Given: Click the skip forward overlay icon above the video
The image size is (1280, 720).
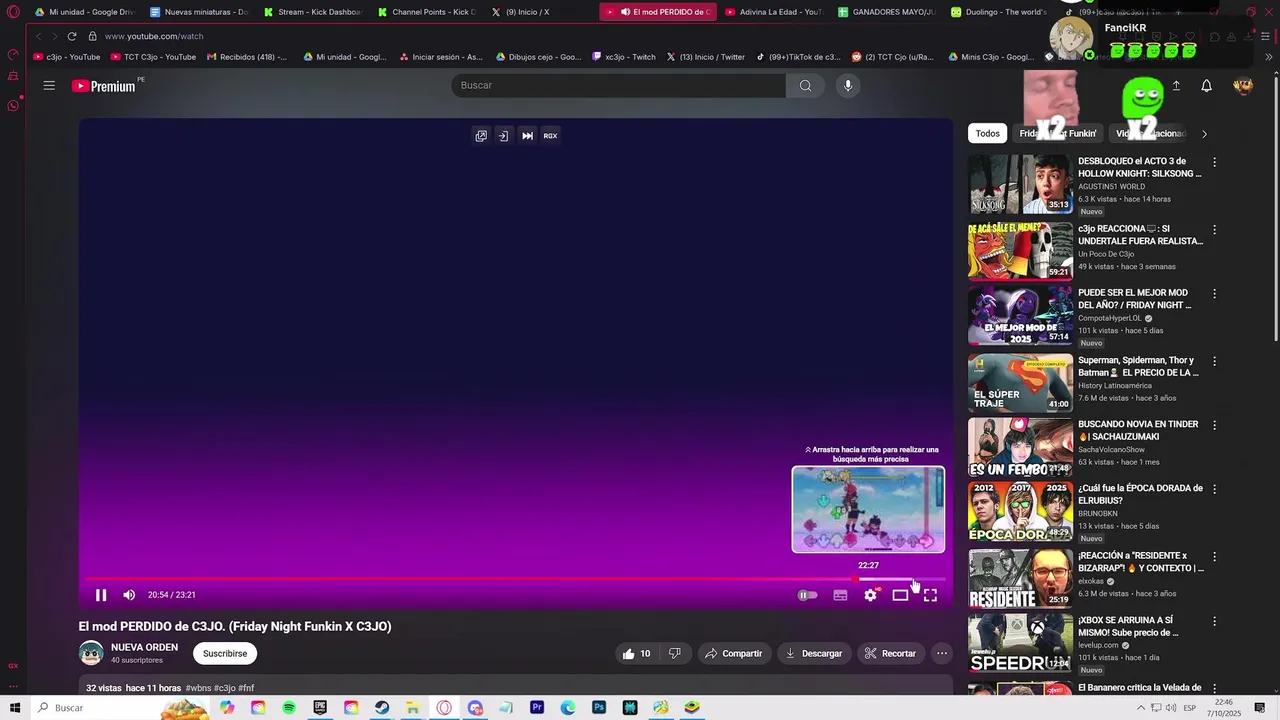Looking at the screenshot, I should (527, 136).
